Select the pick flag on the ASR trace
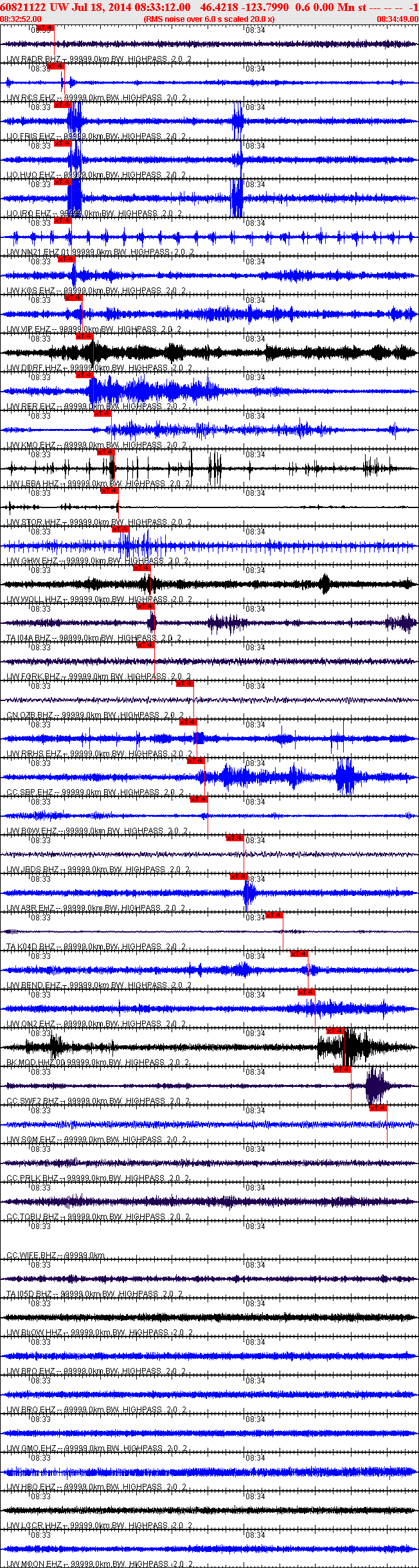Viewport: 419px width, 1568px height. pos(239,877)
